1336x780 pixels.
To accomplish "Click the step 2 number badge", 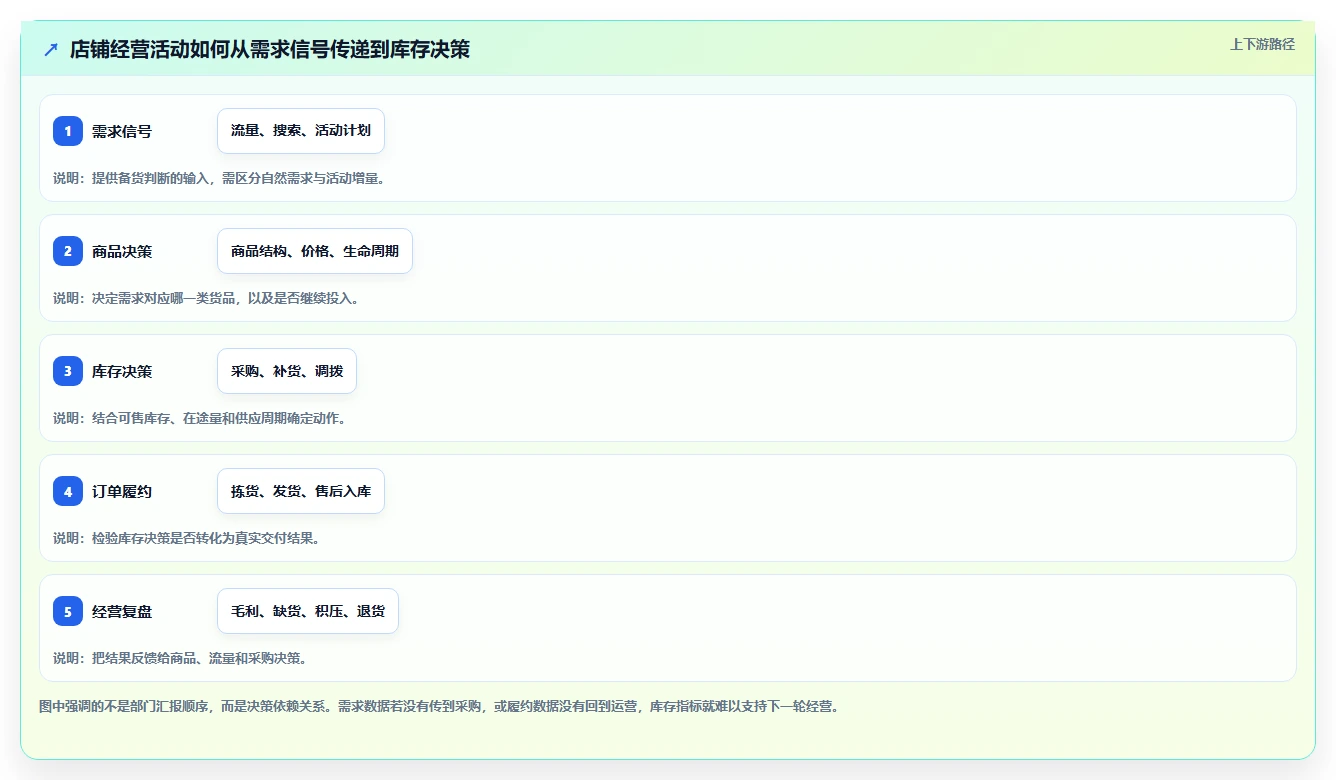I will pyautogui.click(x=68, y=251).
